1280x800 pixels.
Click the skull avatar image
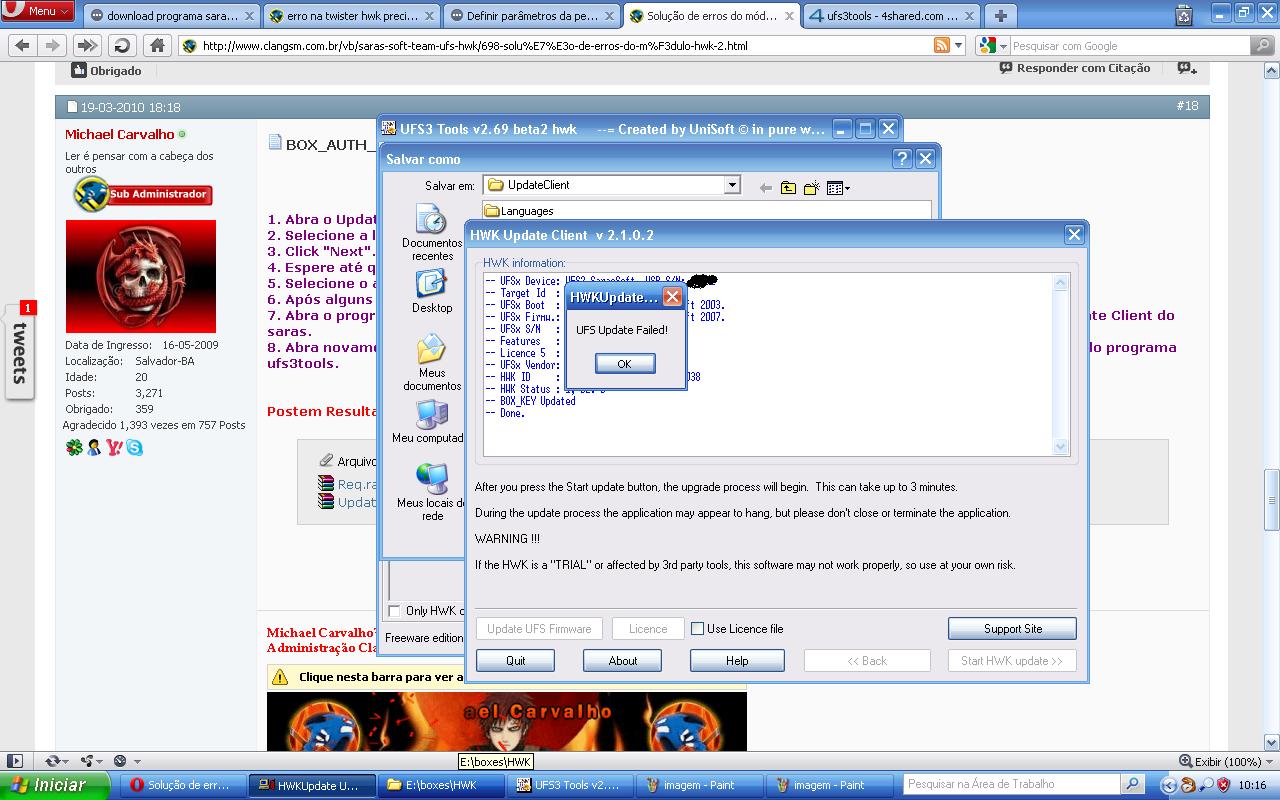[x=140, y=276]
